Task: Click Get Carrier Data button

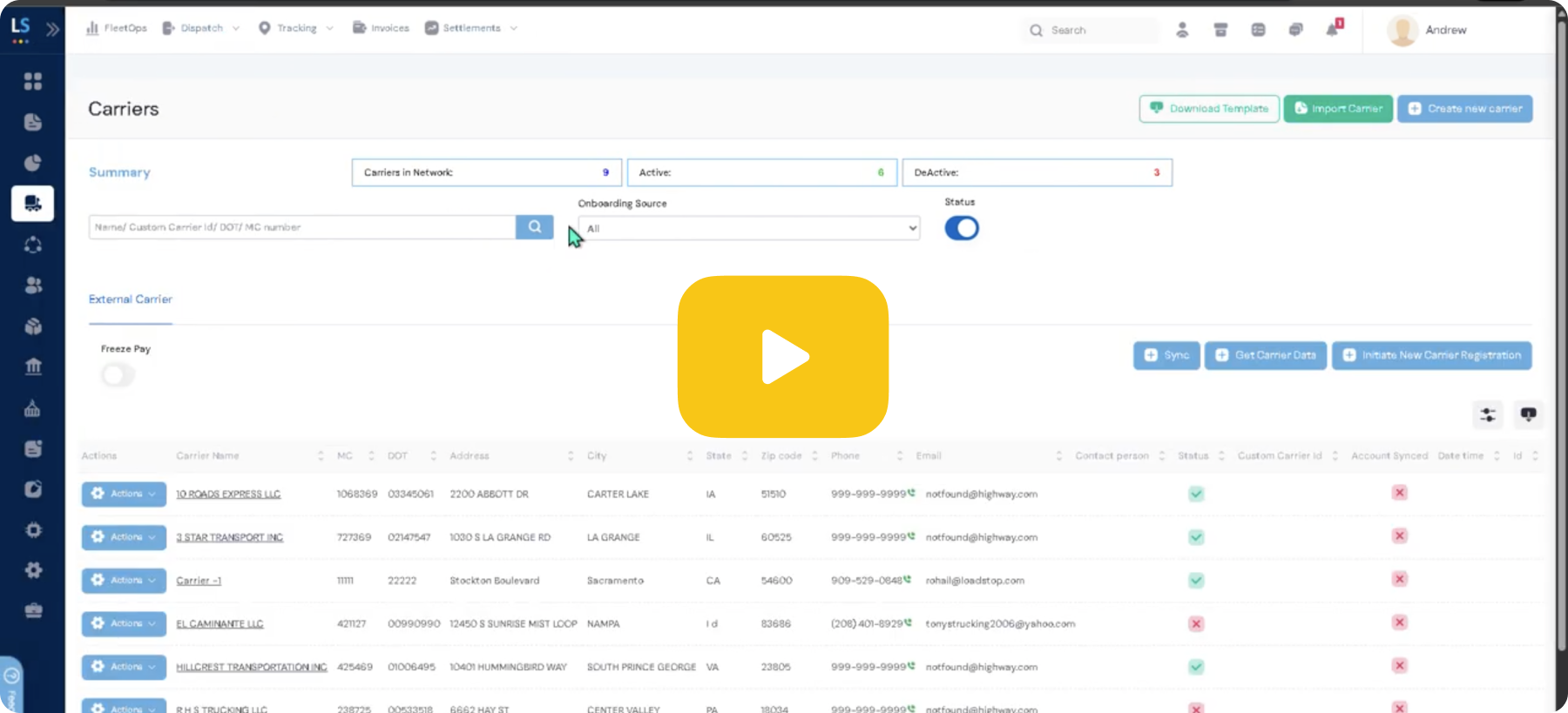Action: 1266,355
